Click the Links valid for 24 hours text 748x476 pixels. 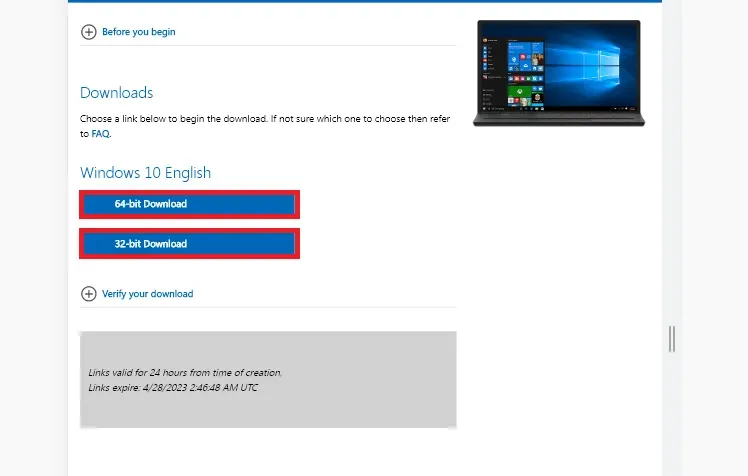(x=185, y=373)
